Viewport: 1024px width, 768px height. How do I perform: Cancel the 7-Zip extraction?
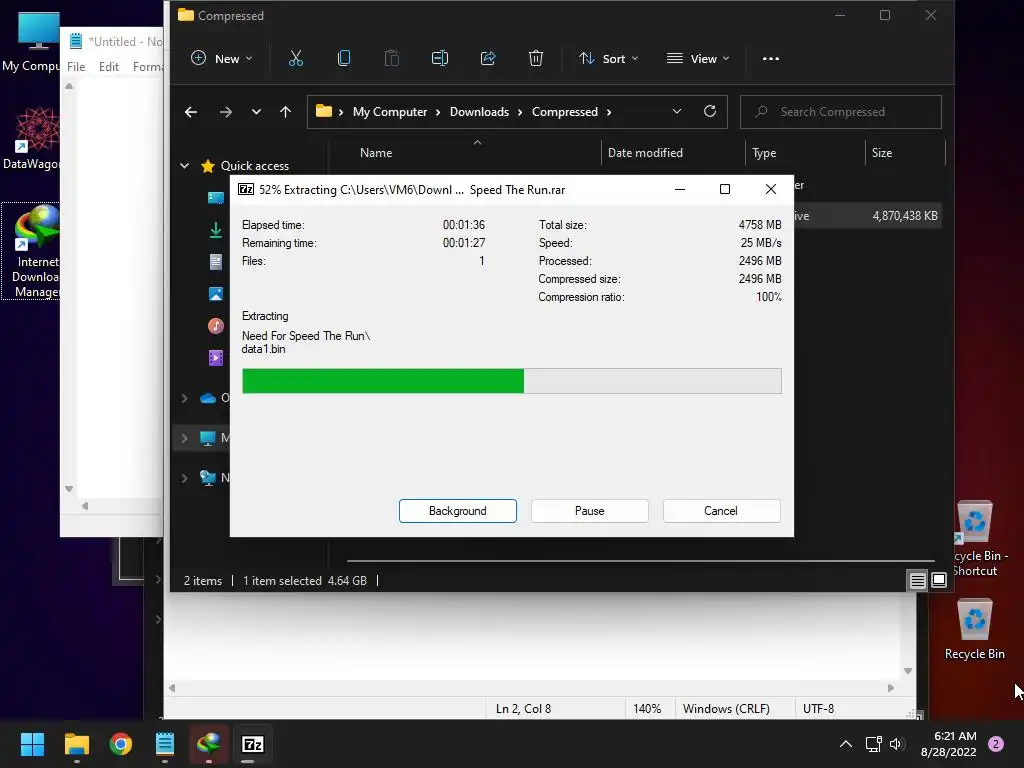tap(721, 511)
